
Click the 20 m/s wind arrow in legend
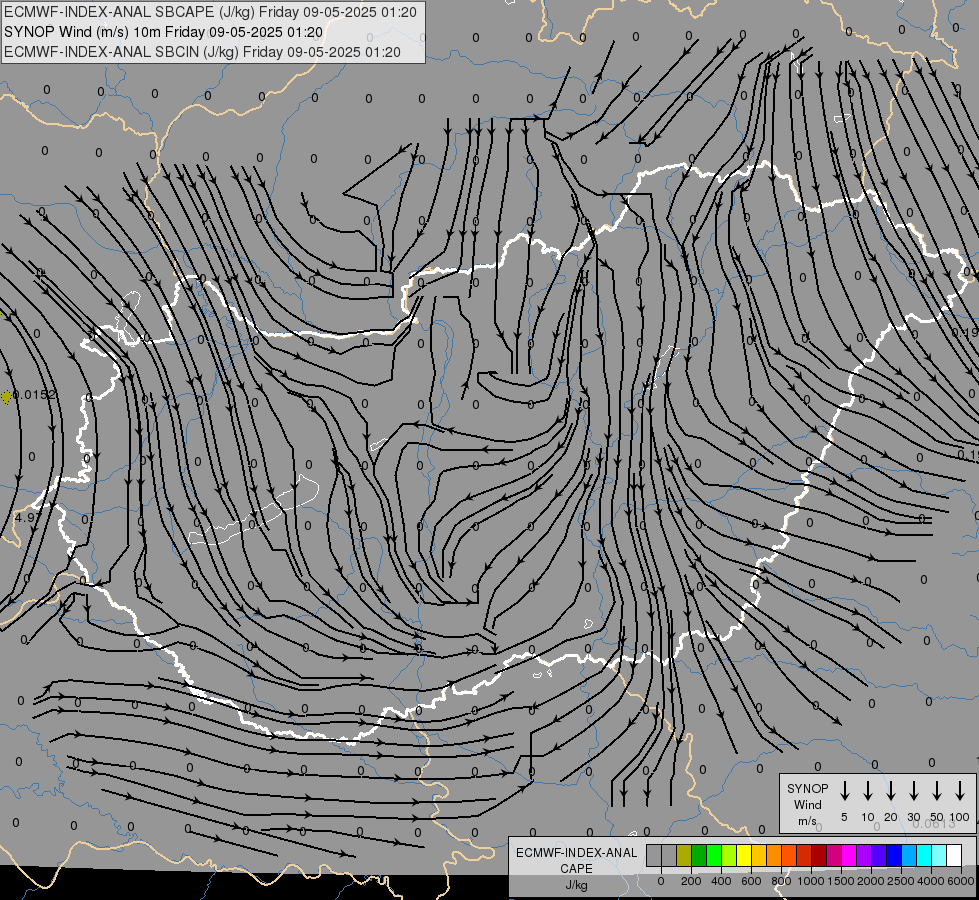click(890, 791)
